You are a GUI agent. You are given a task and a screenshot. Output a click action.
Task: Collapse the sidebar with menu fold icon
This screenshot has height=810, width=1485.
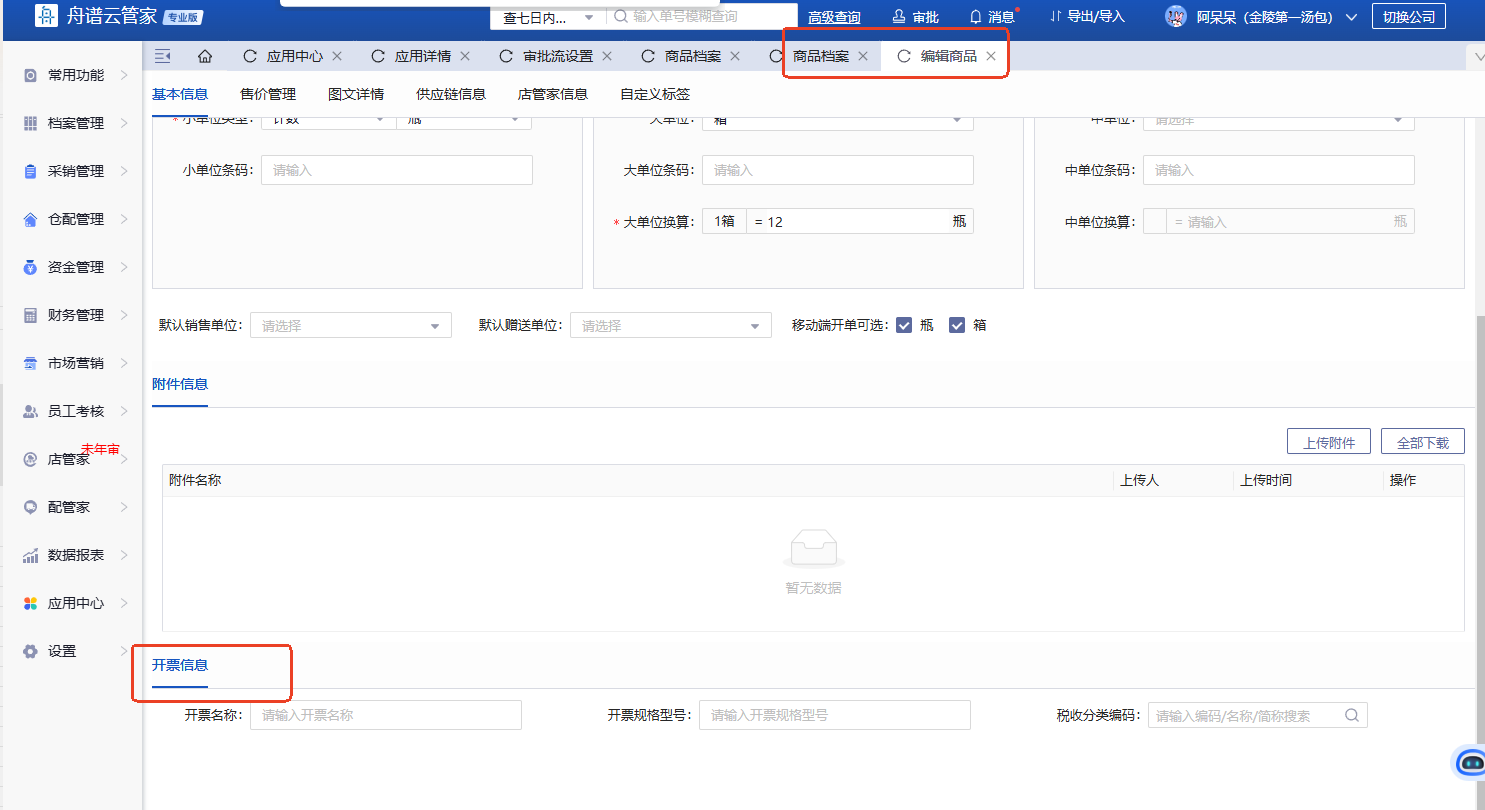(163, 56)
